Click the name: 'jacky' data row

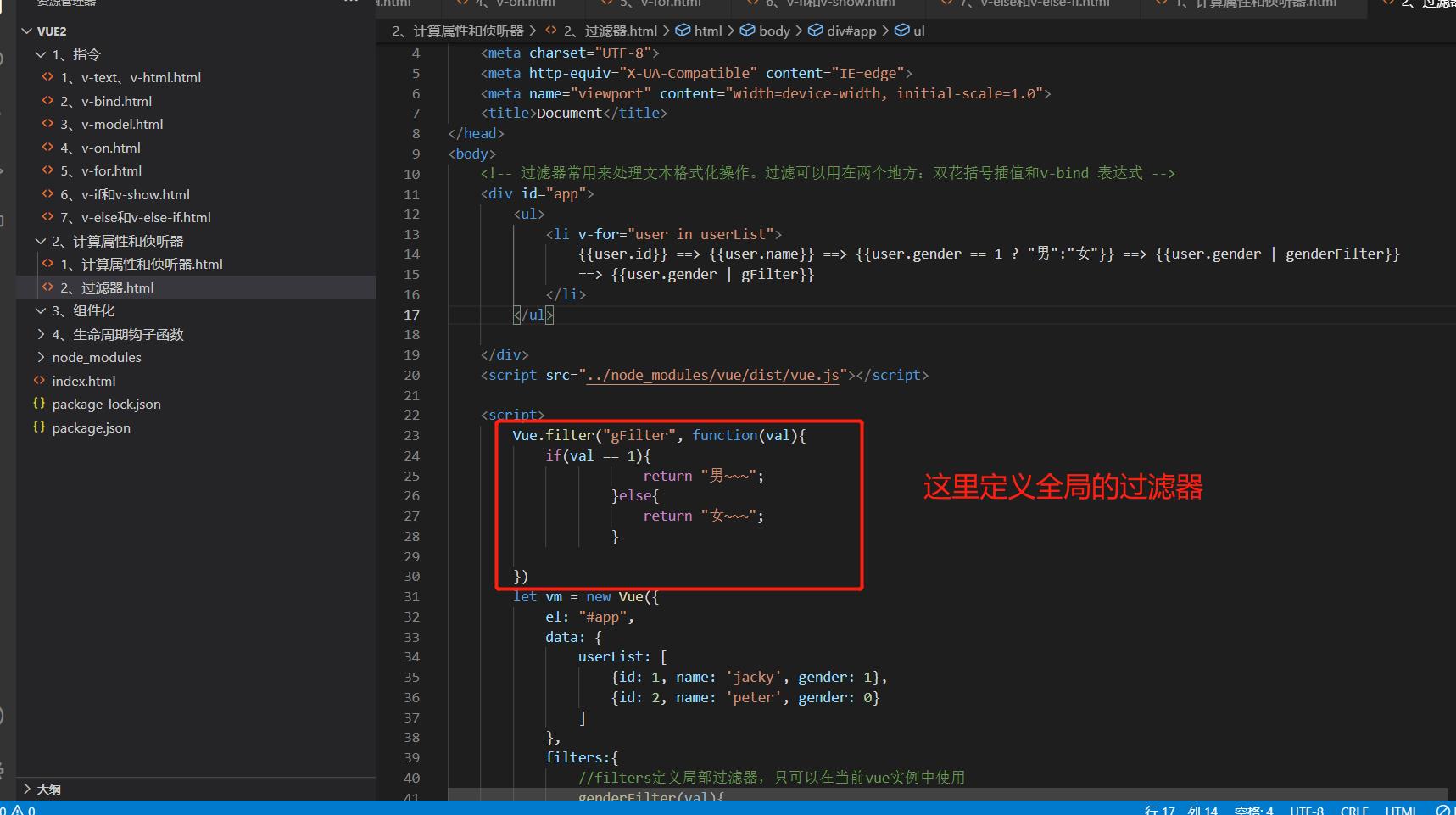tap(749, 677)
